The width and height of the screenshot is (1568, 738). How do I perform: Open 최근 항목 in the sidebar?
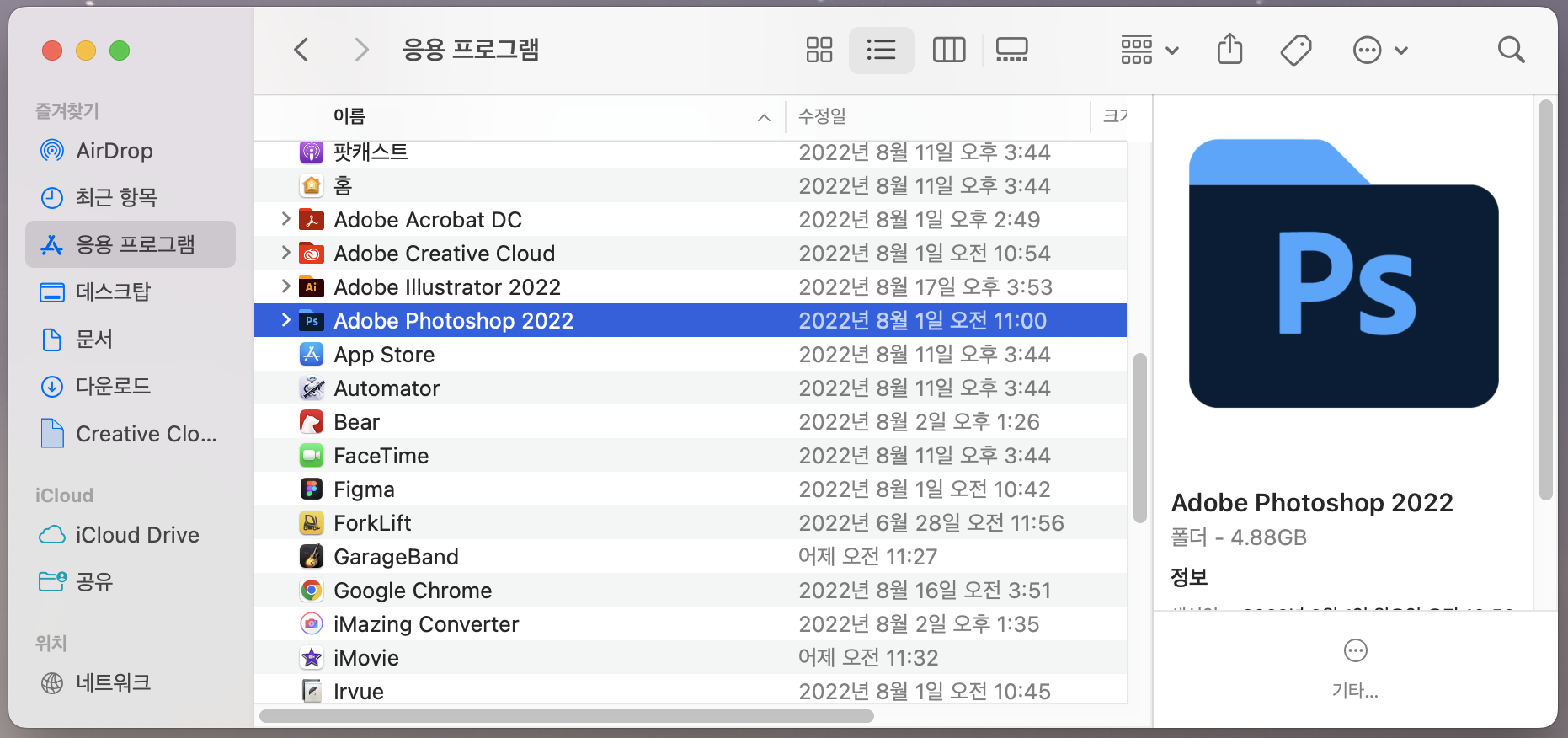click(x=131, y=197)
